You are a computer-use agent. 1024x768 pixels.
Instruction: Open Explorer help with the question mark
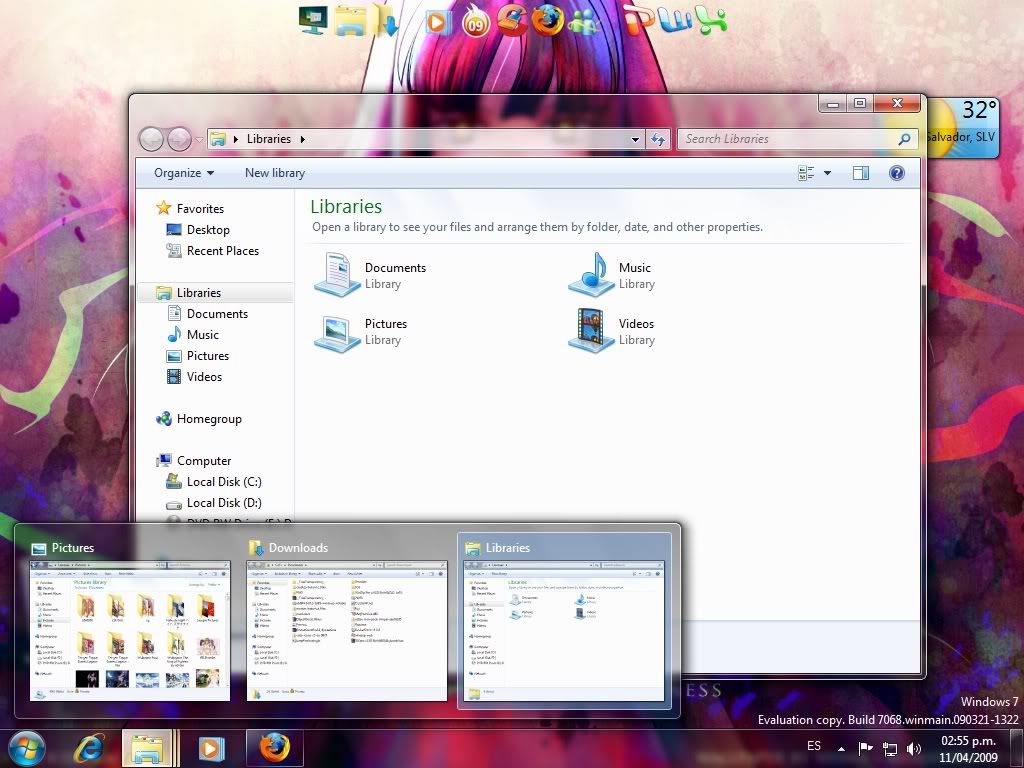coord(897,173)
